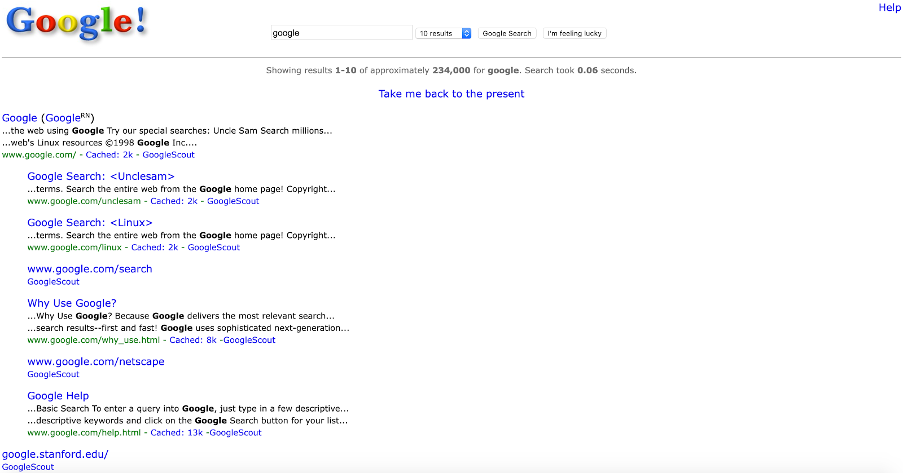The height and width of the screenshot is (474, 904).
Task: Open google.stanford.edu/ result link
Action: pos(55,454)
